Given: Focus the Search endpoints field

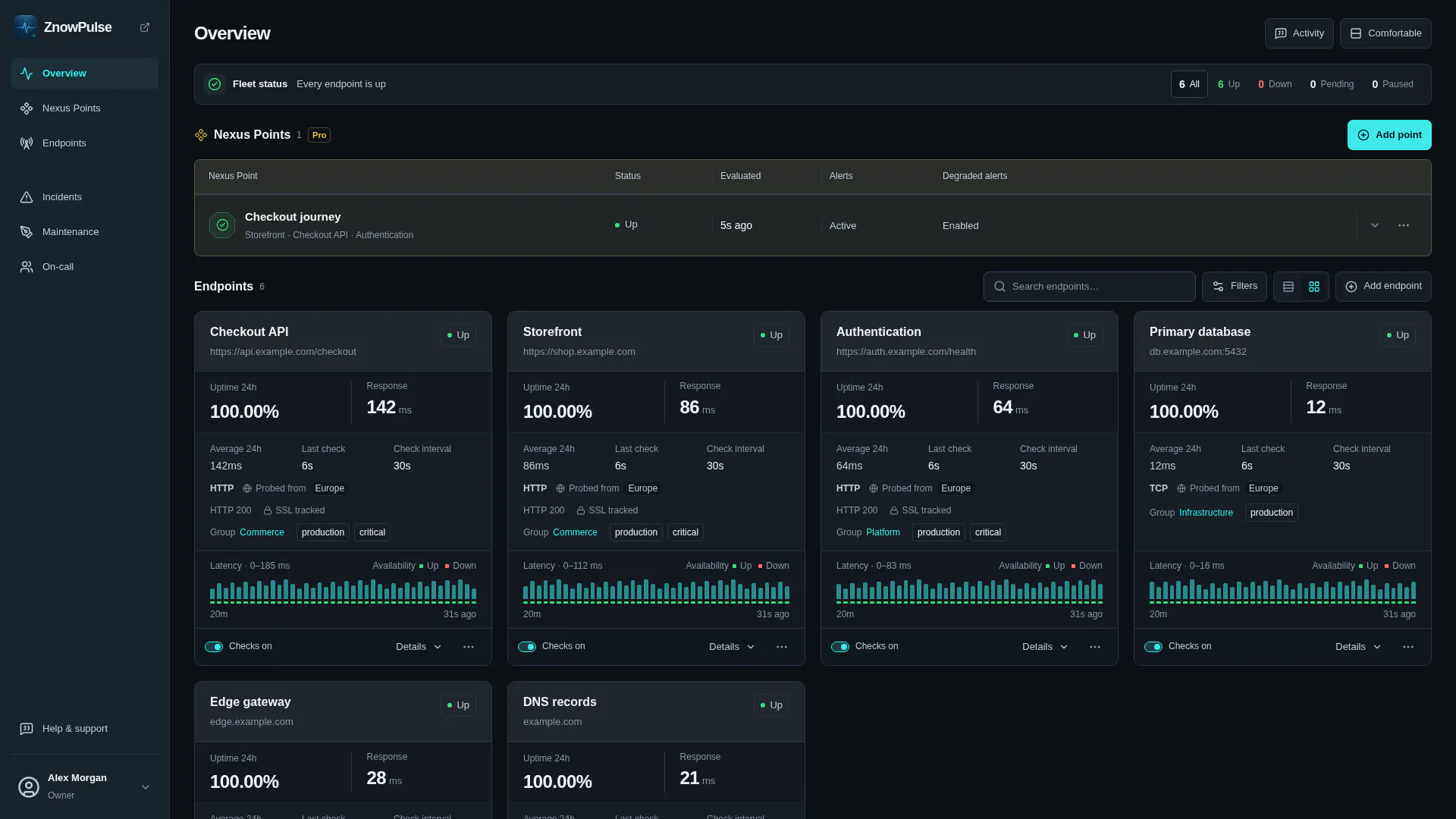Looking at the screenshot, I should coord(1089,287).
